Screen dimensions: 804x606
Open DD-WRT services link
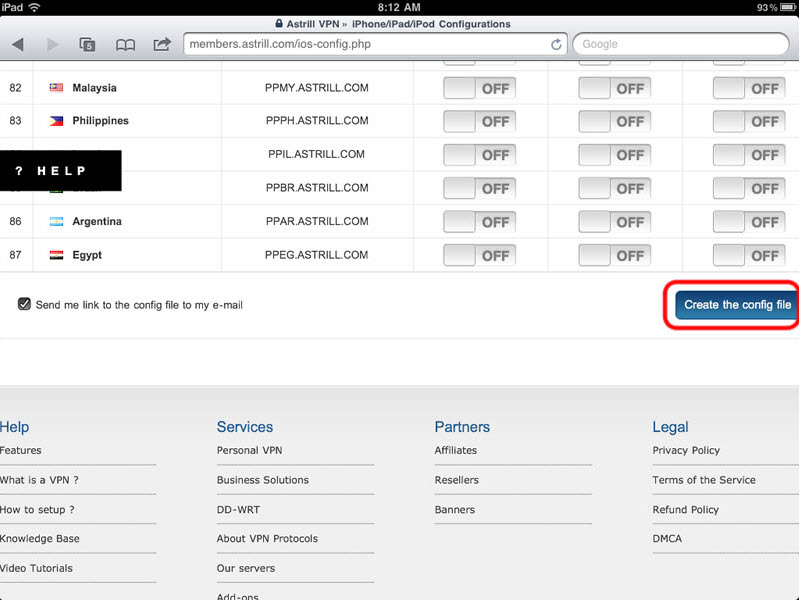click(x=238, y=510)
